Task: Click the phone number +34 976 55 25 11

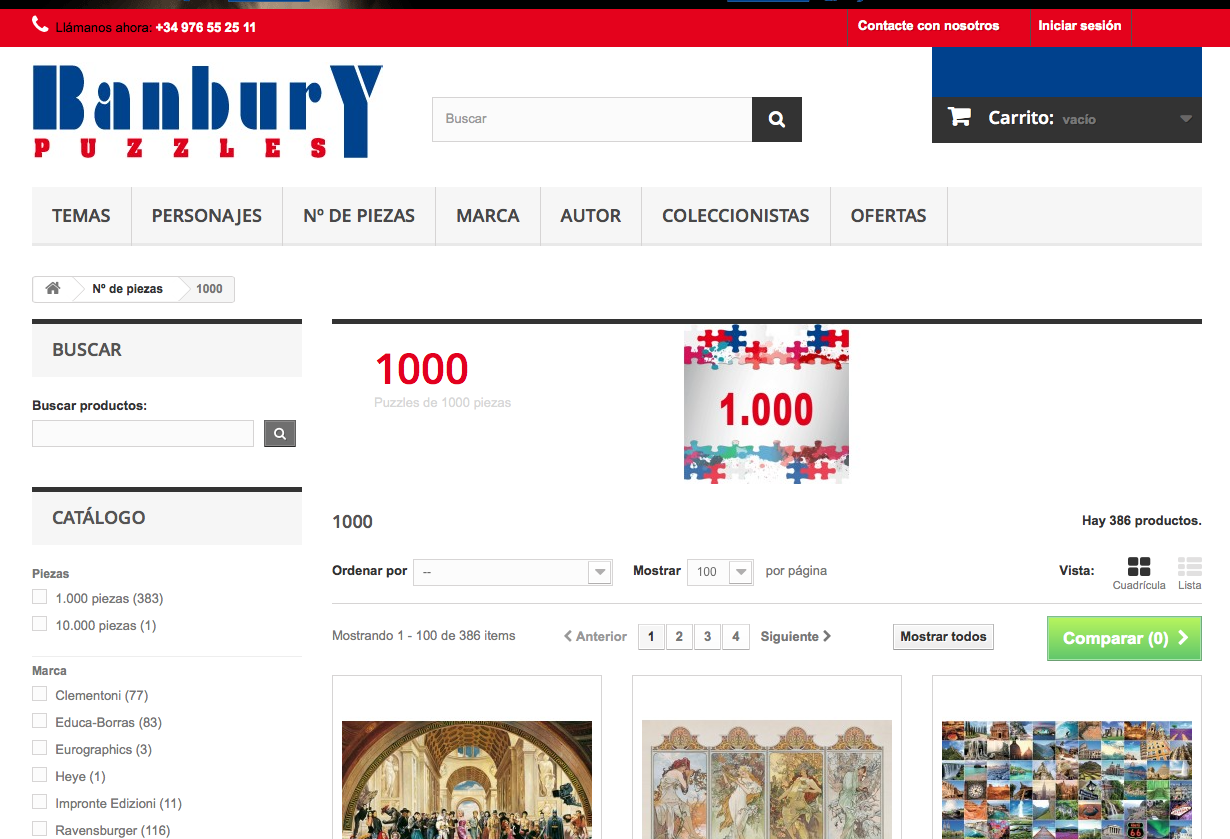Action: pyautogui.click(x=206, y=27)
